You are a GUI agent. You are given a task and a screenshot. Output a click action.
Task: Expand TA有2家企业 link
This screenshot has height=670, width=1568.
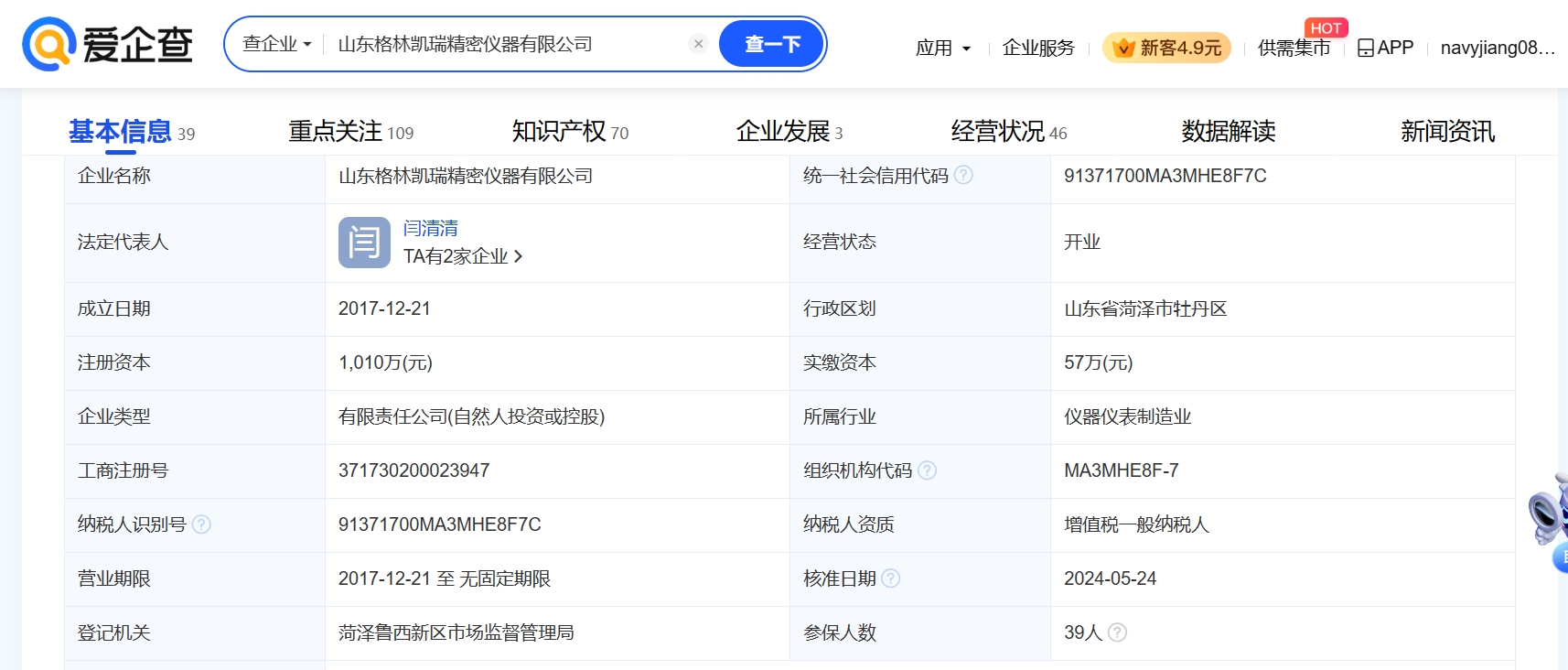tap(463, 256)
